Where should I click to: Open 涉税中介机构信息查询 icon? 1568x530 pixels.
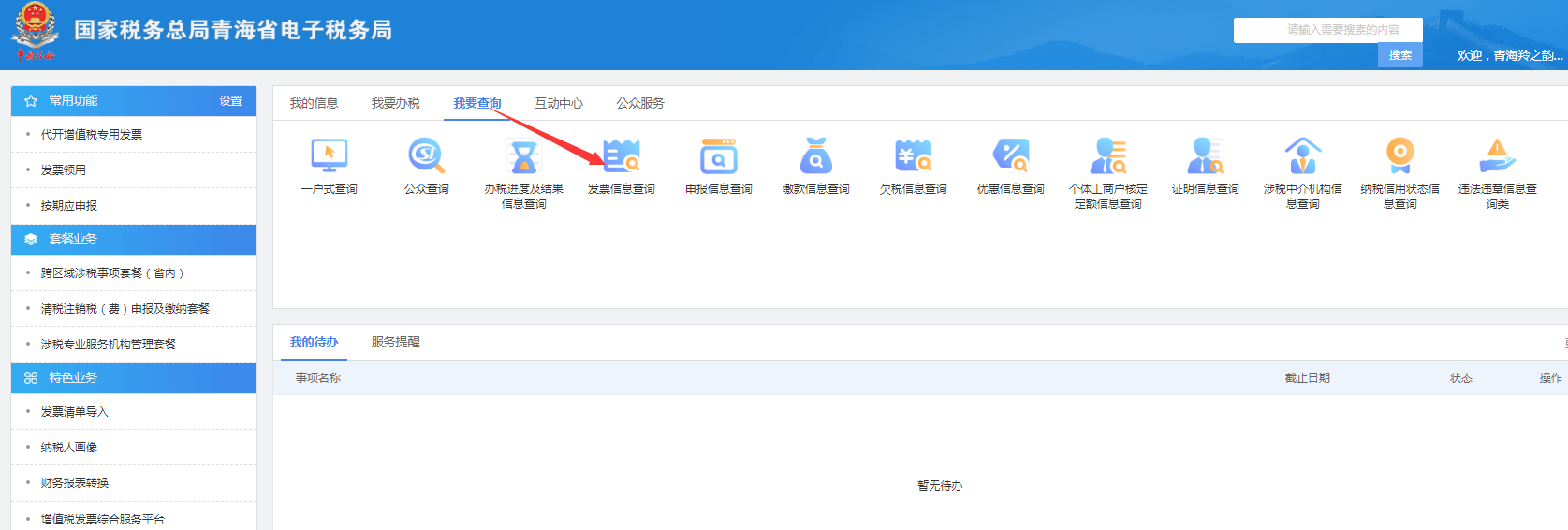click(1303, 155)
